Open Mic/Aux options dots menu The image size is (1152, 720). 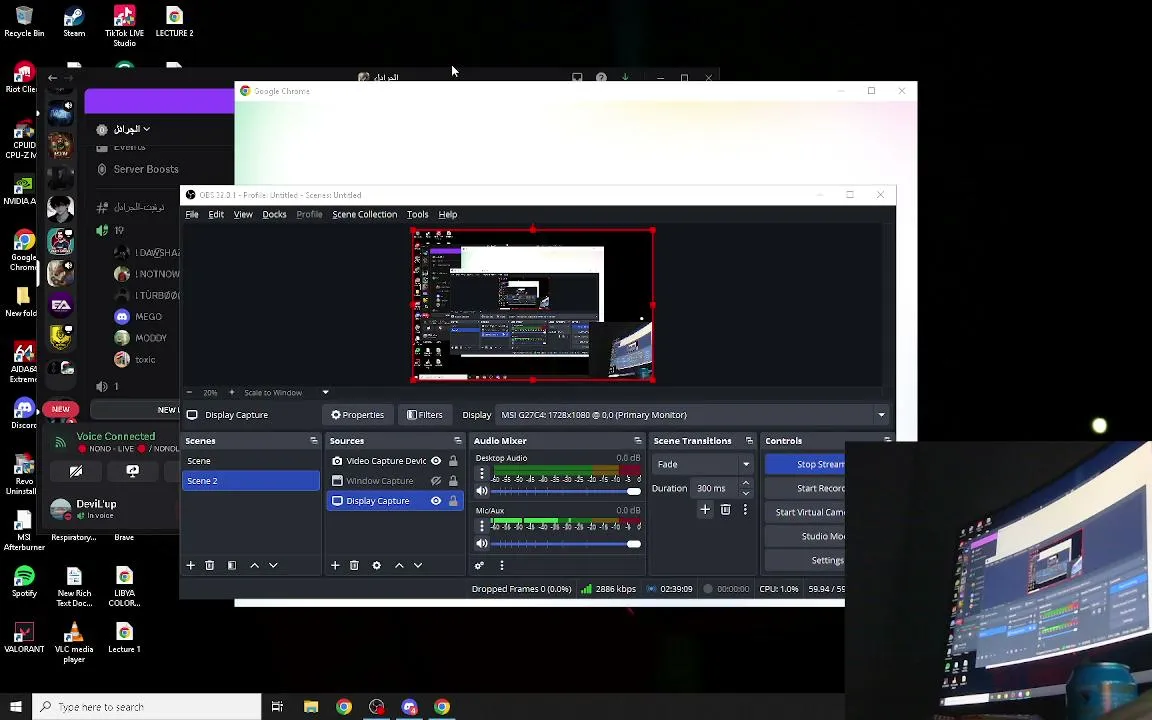coord(482,526)
